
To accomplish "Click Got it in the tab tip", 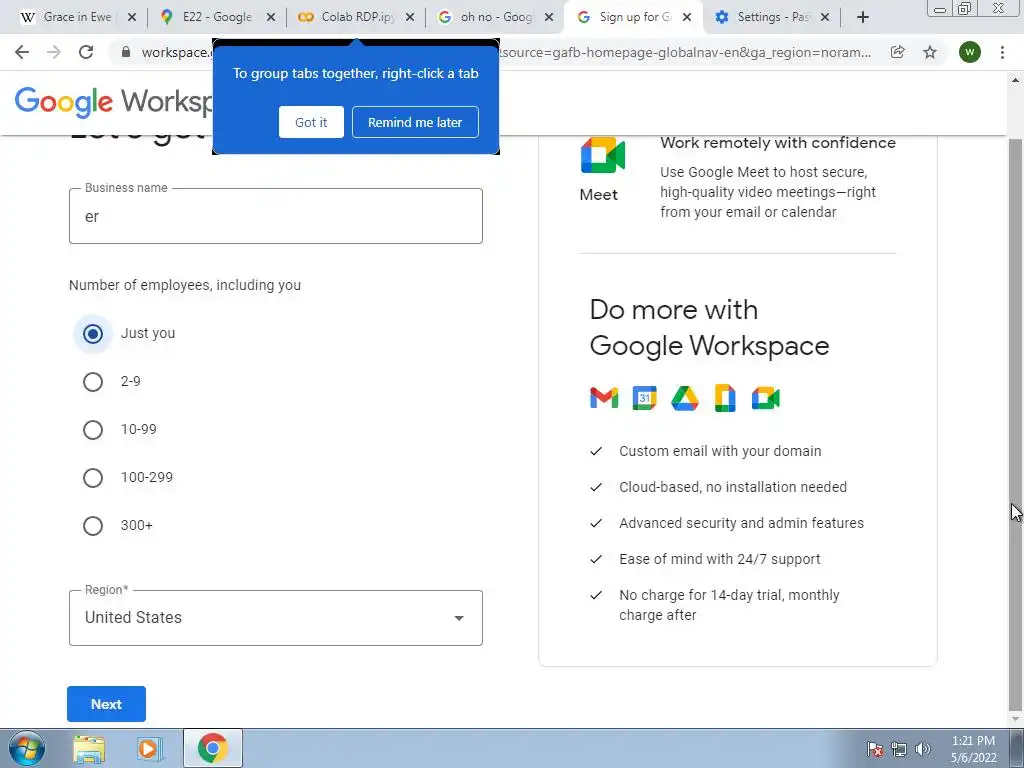I will click(x=311, y=122).
